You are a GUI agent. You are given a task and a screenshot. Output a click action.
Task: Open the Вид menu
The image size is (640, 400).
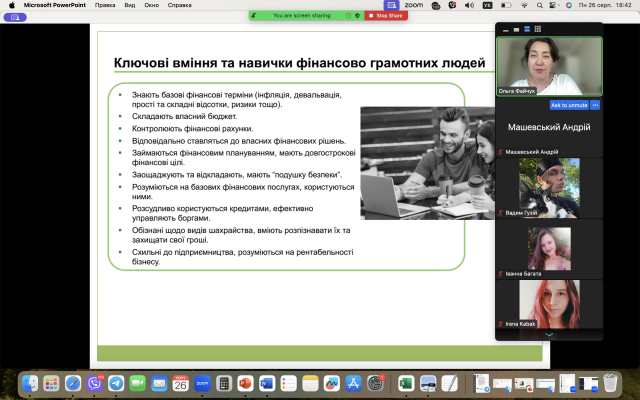[x=130, y=5]
